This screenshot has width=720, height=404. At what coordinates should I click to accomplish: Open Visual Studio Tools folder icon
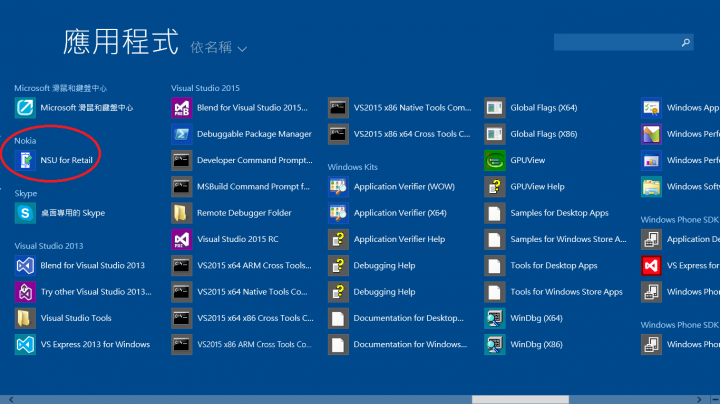coord(25,318)
